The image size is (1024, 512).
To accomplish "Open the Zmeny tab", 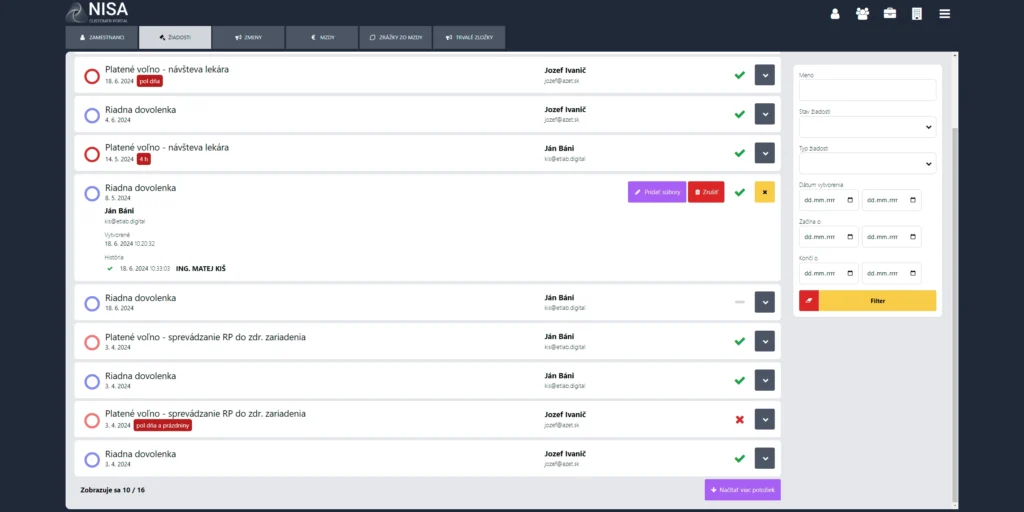I will pos(248,38).
